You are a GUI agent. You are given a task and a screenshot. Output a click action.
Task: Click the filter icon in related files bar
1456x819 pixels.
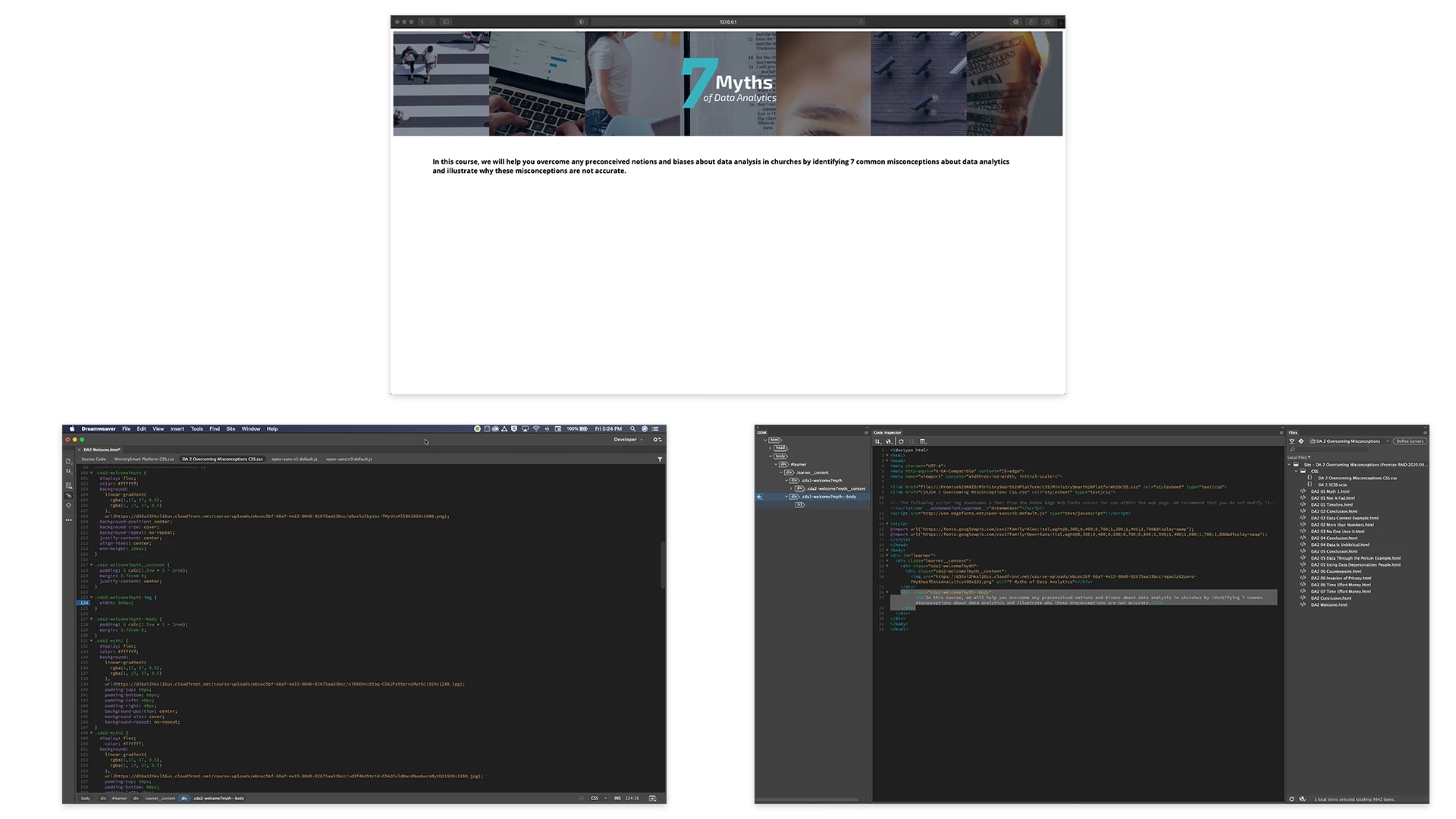(660, 460)
